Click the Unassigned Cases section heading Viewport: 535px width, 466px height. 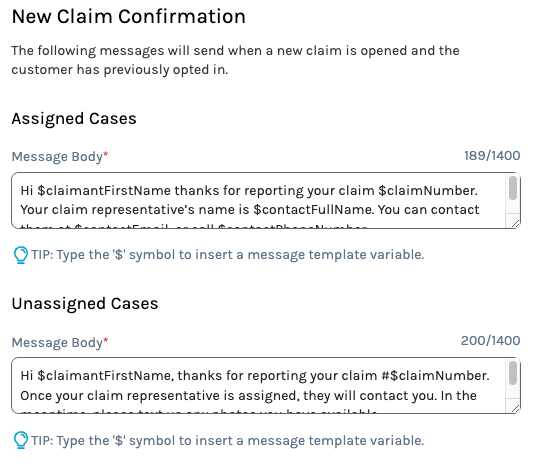coord(85,304)
